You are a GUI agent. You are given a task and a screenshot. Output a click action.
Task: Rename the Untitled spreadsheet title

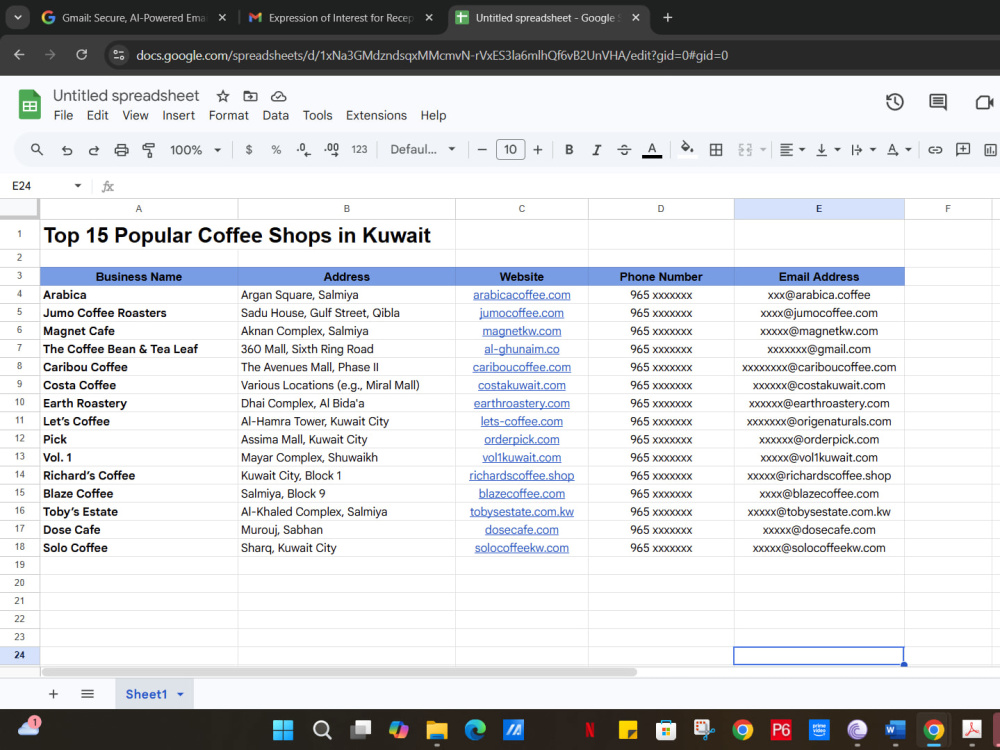pos(126,96)
